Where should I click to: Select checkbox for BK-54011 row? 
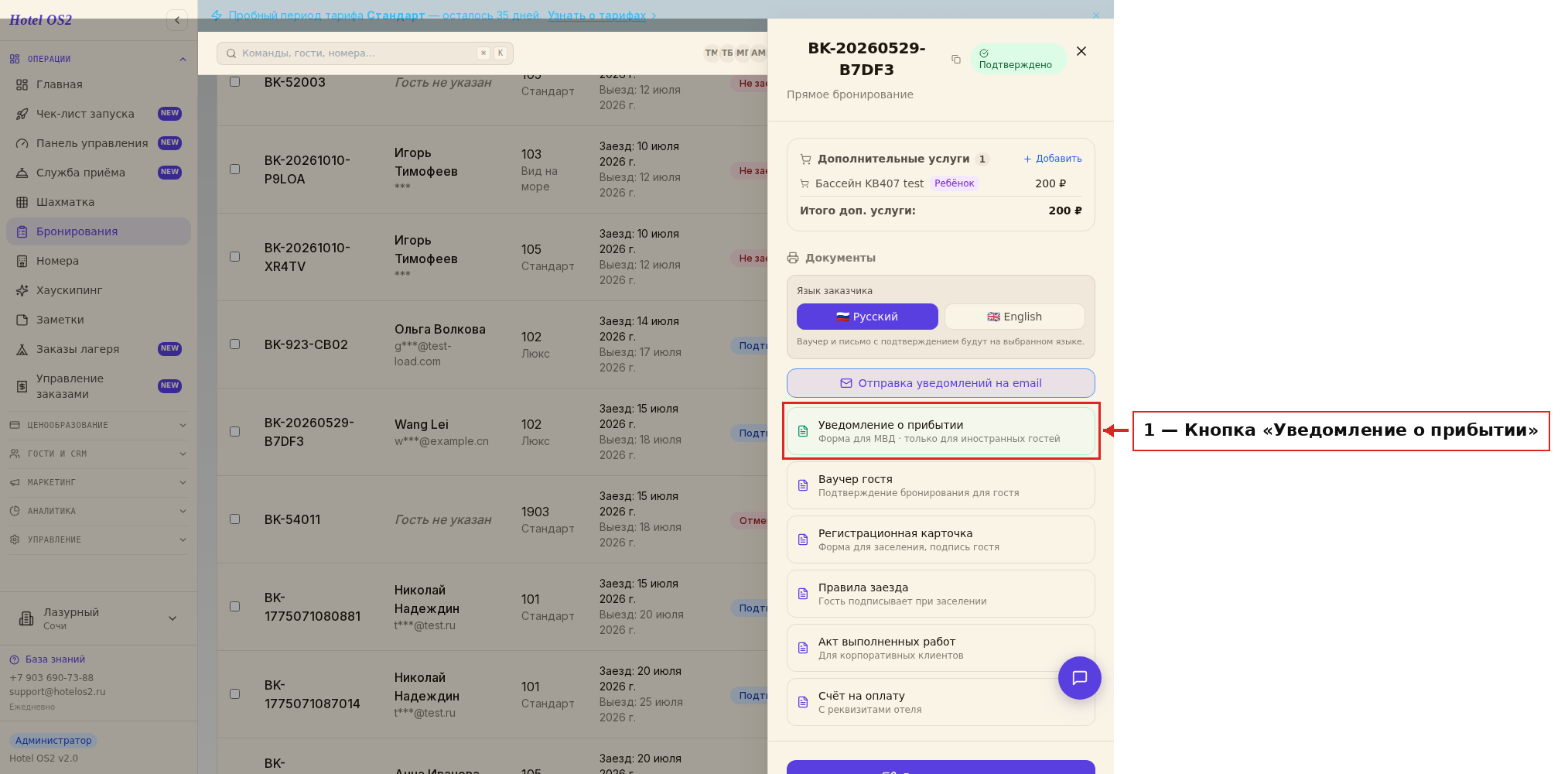(234, 519)
